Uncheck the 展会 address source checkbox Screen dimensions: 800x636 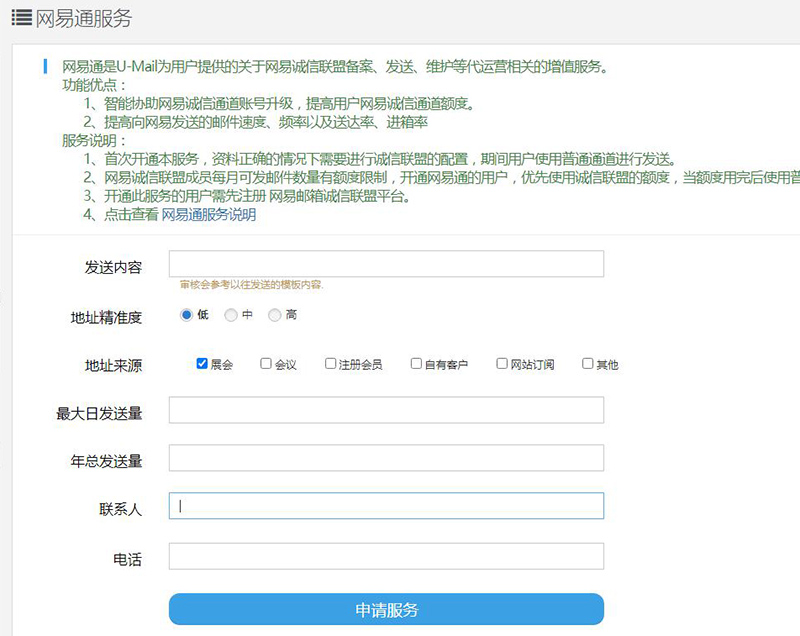pos(202,364)
